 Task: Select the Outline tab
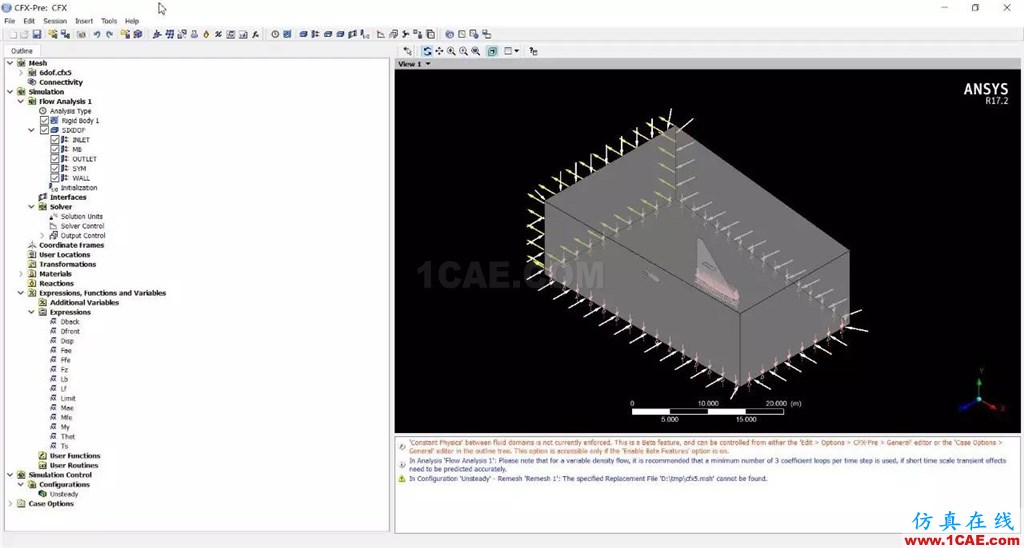[22, 51]
